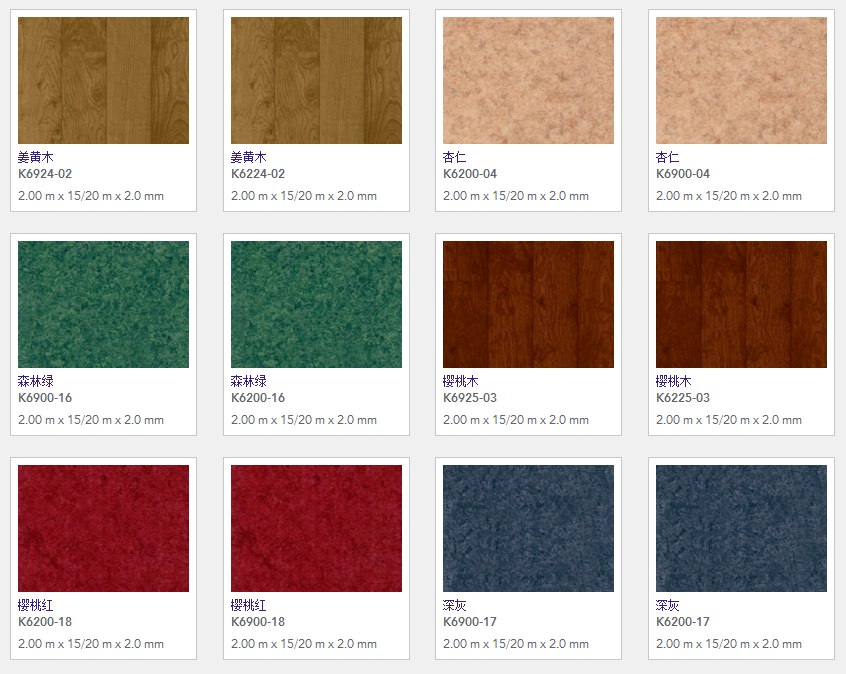Open the 杏仁 name link above K6900-04
Viewport: 846px width, 674px height.
pyautogui.click(x=667, y=157)
